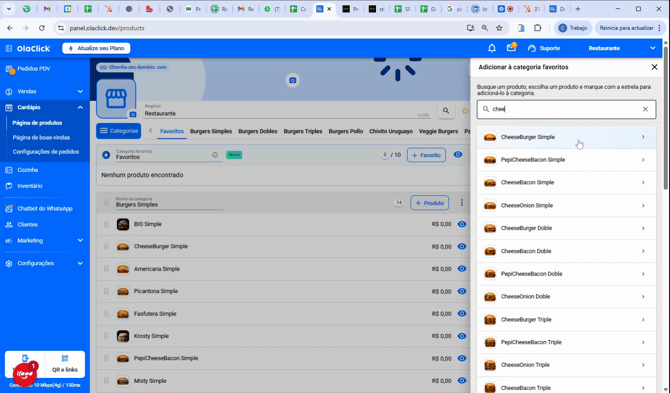Open the Restaurante account dropdown
The image size is (670, 393).
click(622, 48)
